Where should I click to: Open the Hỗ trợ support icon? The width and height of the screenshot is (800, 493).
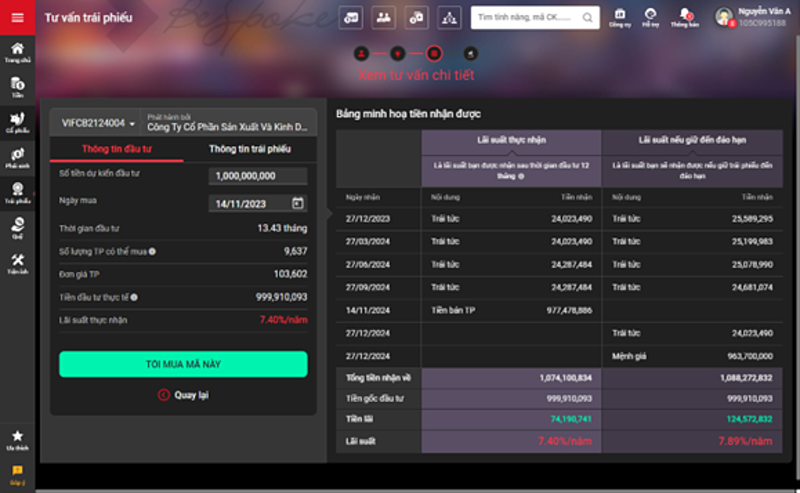click(651, 17)
